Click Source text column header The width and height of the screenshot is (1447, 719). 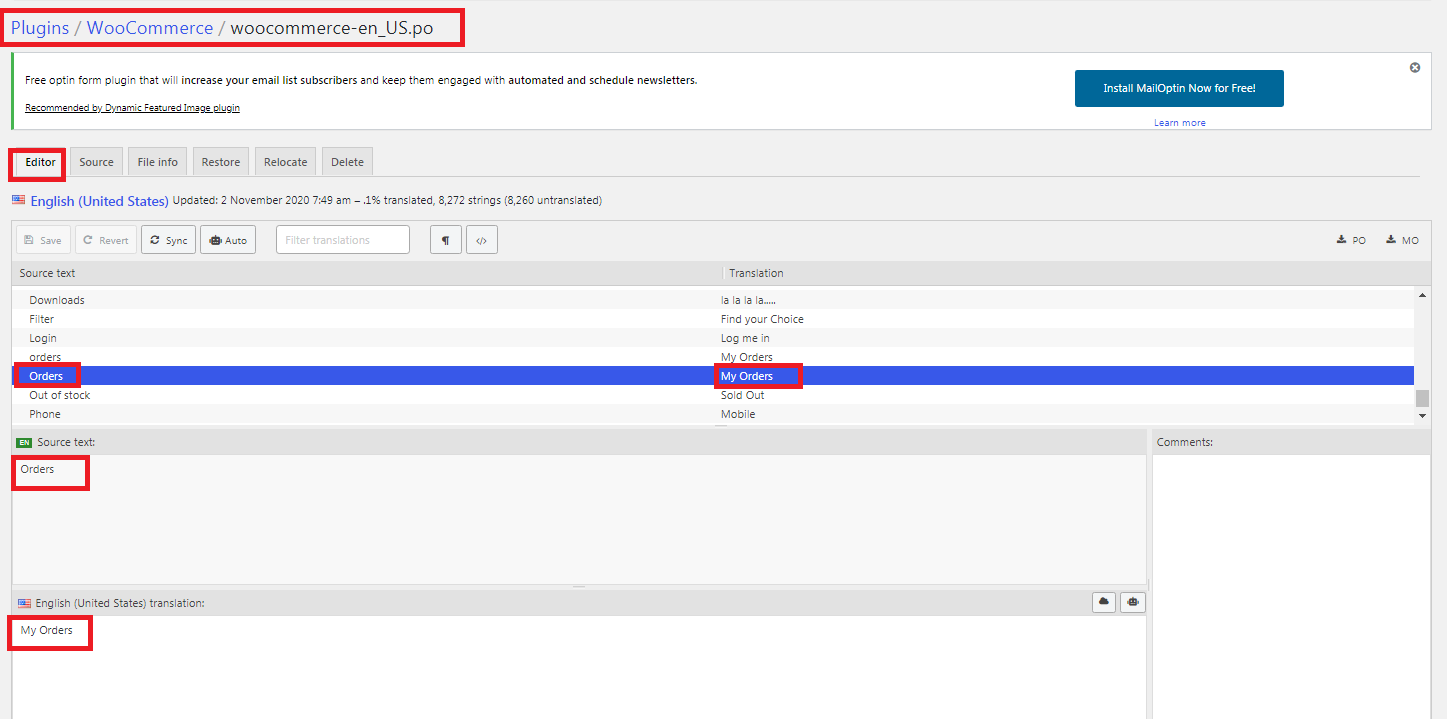click(x=367, y=273)
